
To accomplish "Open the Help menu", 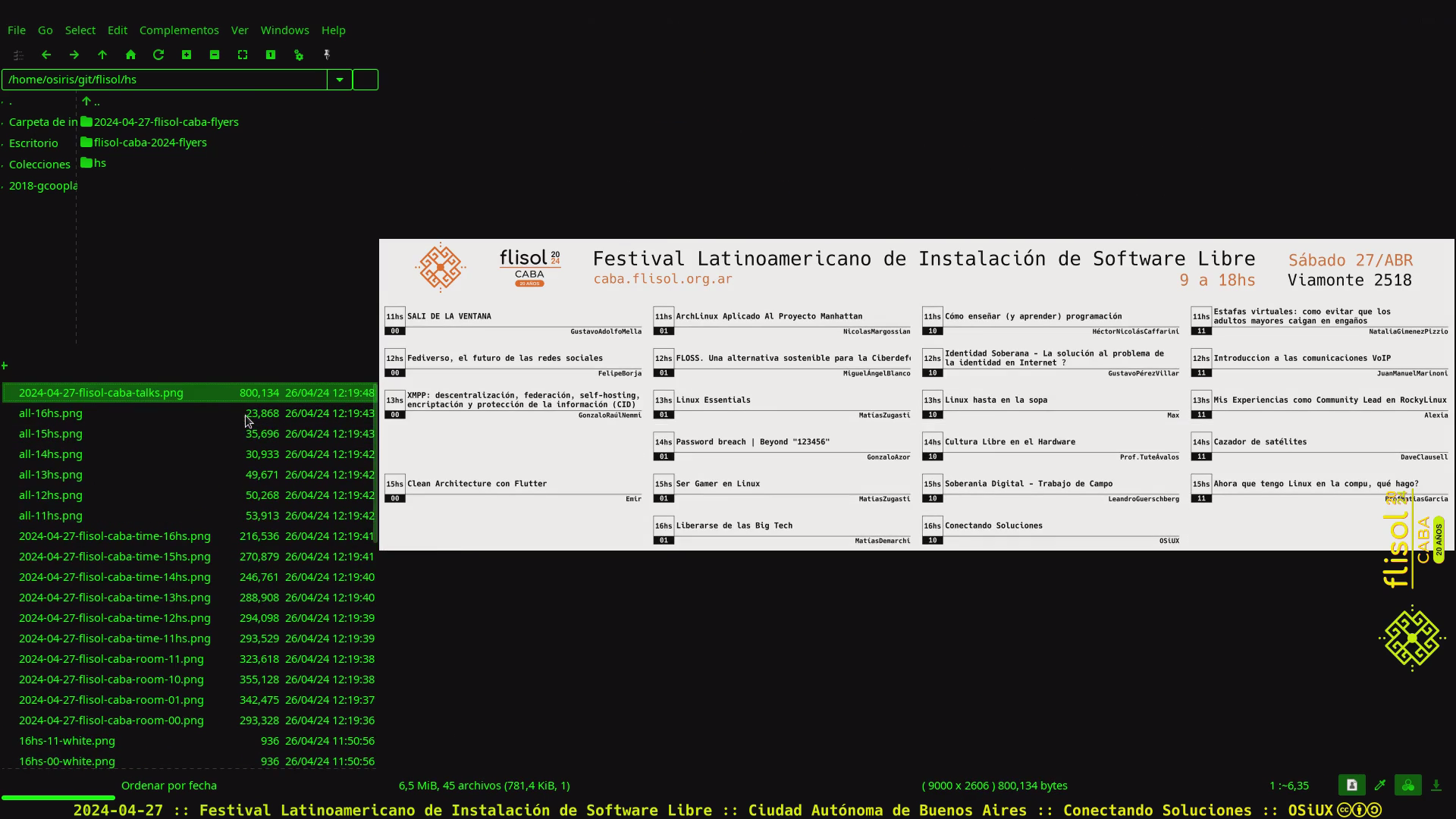I will [x=334, y=30].
